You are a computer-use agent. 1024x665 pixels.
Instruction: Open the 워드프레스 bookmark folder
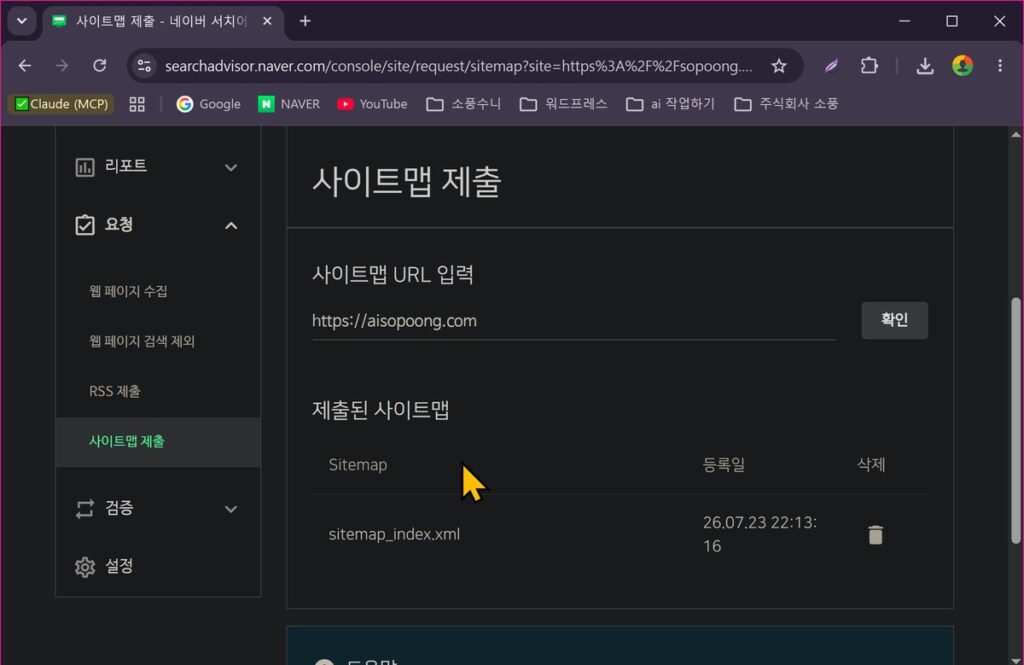coord(563,104)
